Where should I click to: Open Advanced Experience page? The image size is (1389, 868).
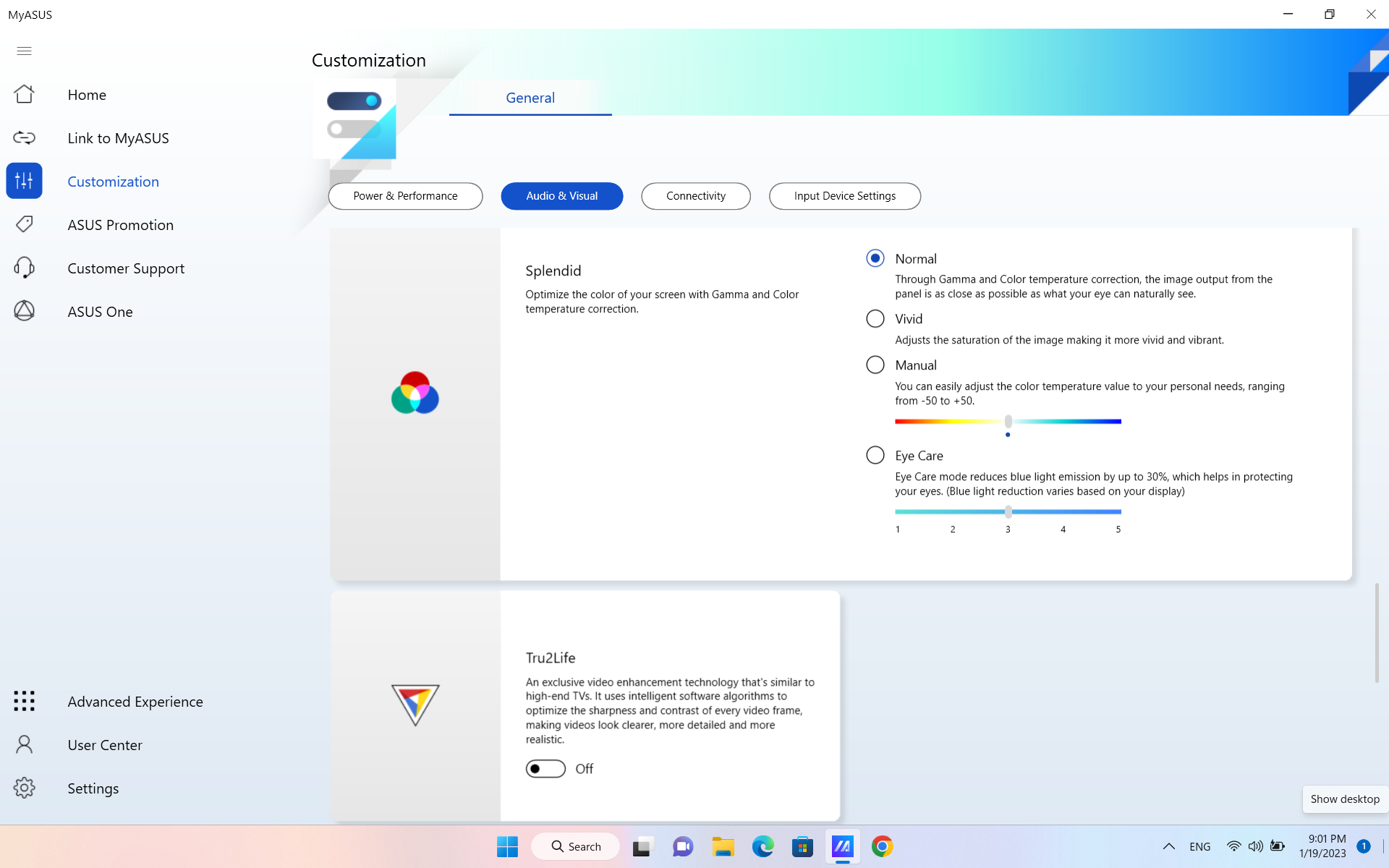(x=135, y=702)
